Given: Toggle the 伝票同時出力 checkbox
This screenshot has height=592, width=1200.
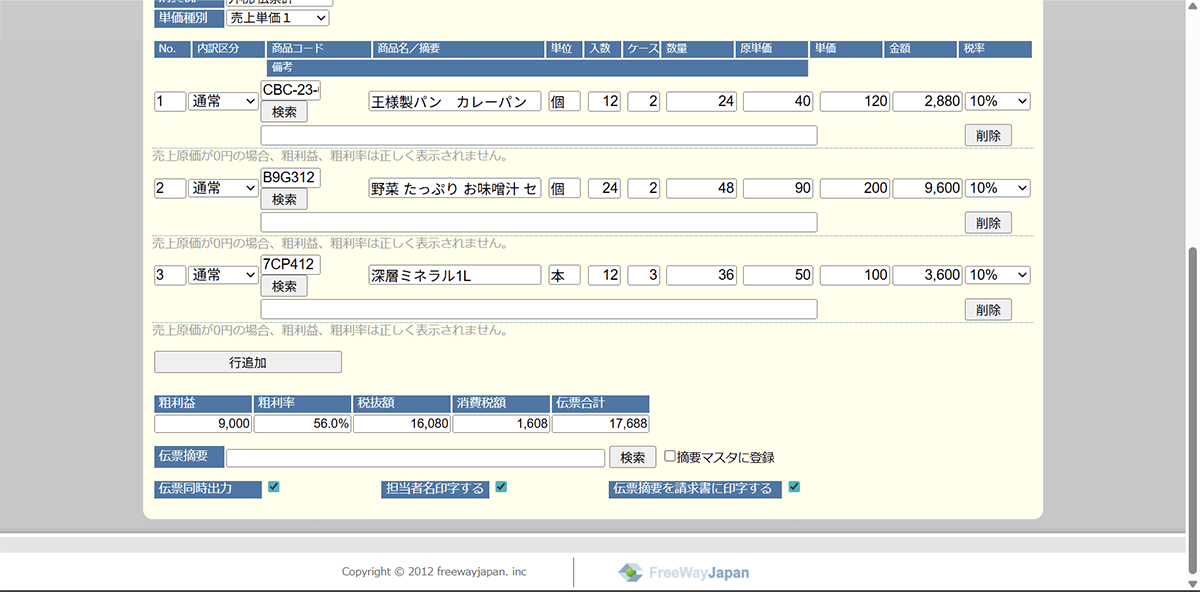Looking at the screenshot, I should click(x=273, y=487).
